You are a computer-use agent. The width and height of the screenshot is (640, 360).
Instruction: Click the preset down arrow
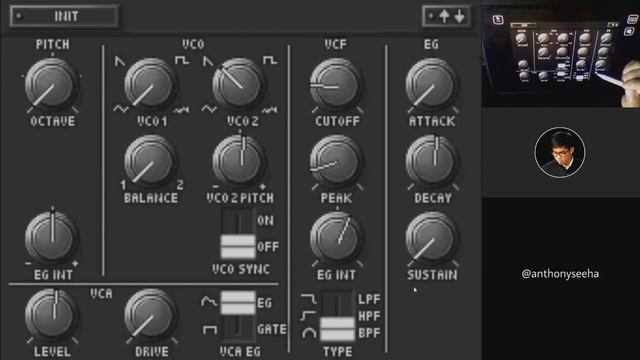pyautogui.click(x=460, y=16)
